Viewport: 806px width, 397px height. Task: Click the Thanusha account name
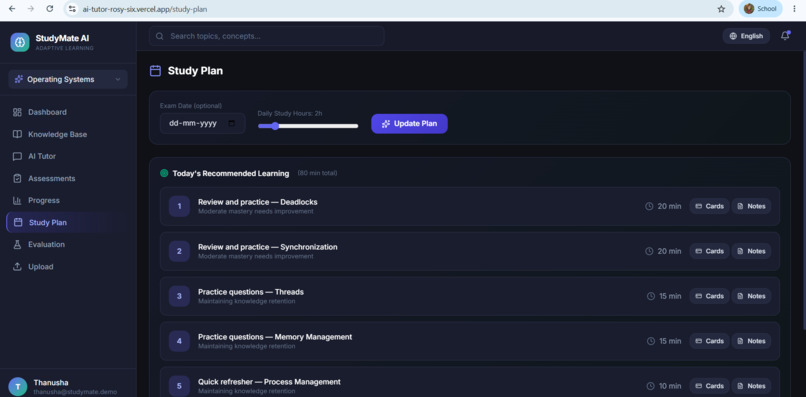(x=51, y=383)
